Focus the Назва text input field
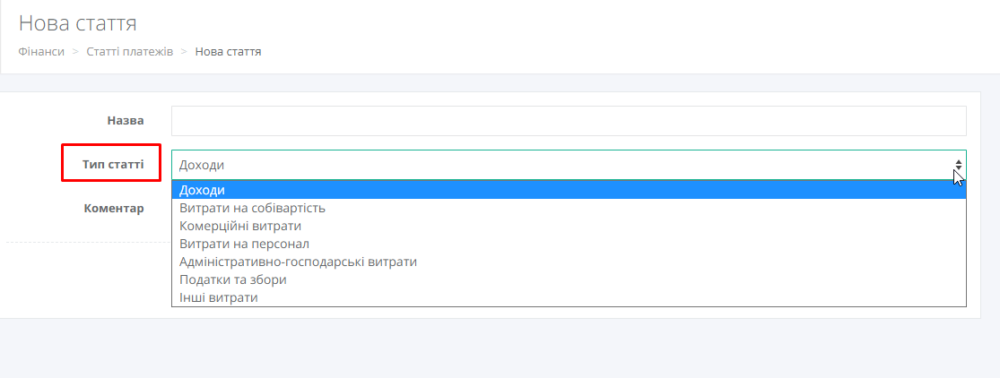This screenshot has height=378, width=1000. pyautogui.click(x=569, y=120)
